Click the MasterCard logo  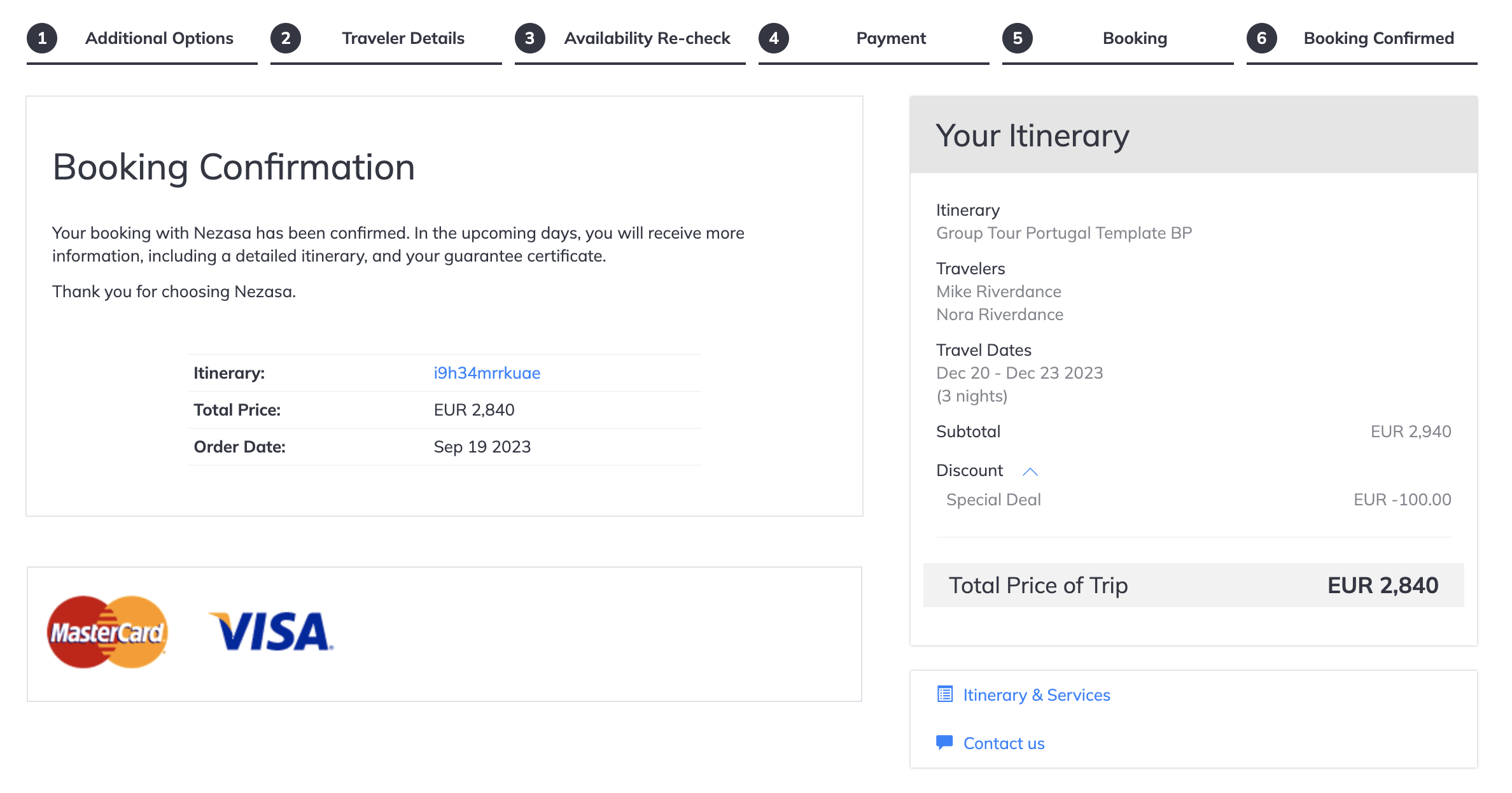tap(108, 632)
